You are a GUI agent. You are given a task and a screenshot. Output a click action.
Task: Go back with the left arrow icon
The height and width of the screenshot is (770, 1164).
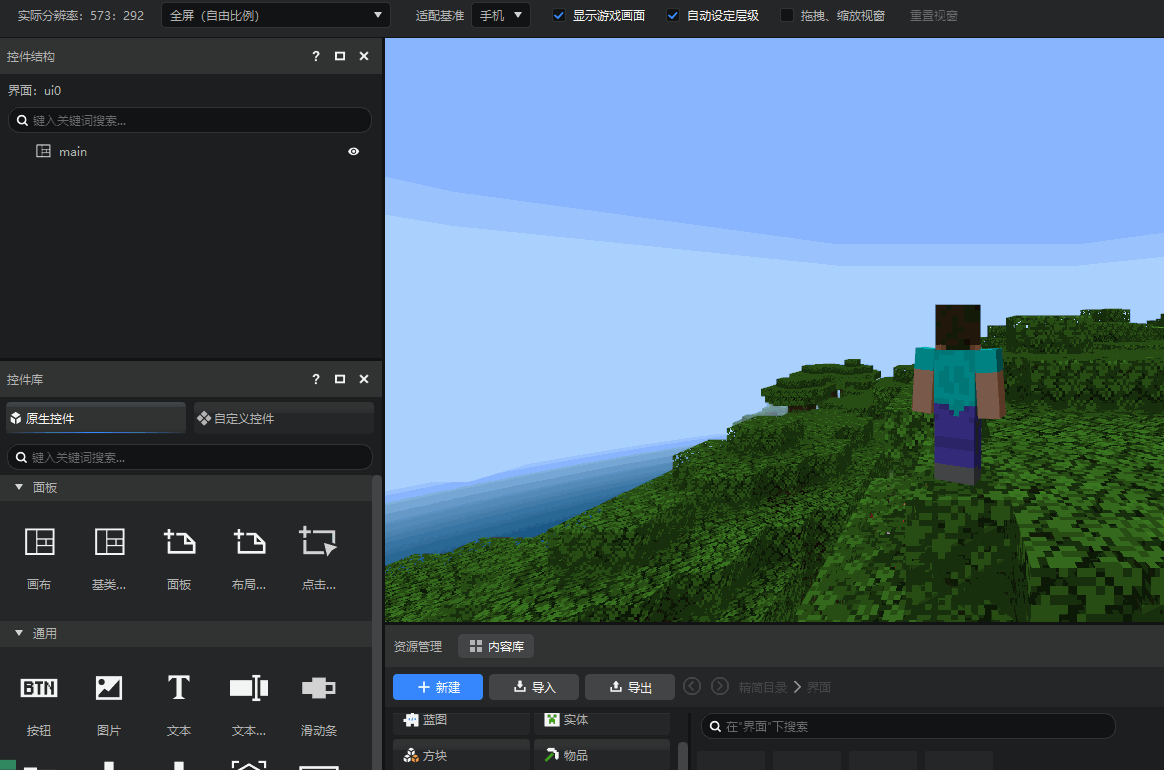click(692, 686)
